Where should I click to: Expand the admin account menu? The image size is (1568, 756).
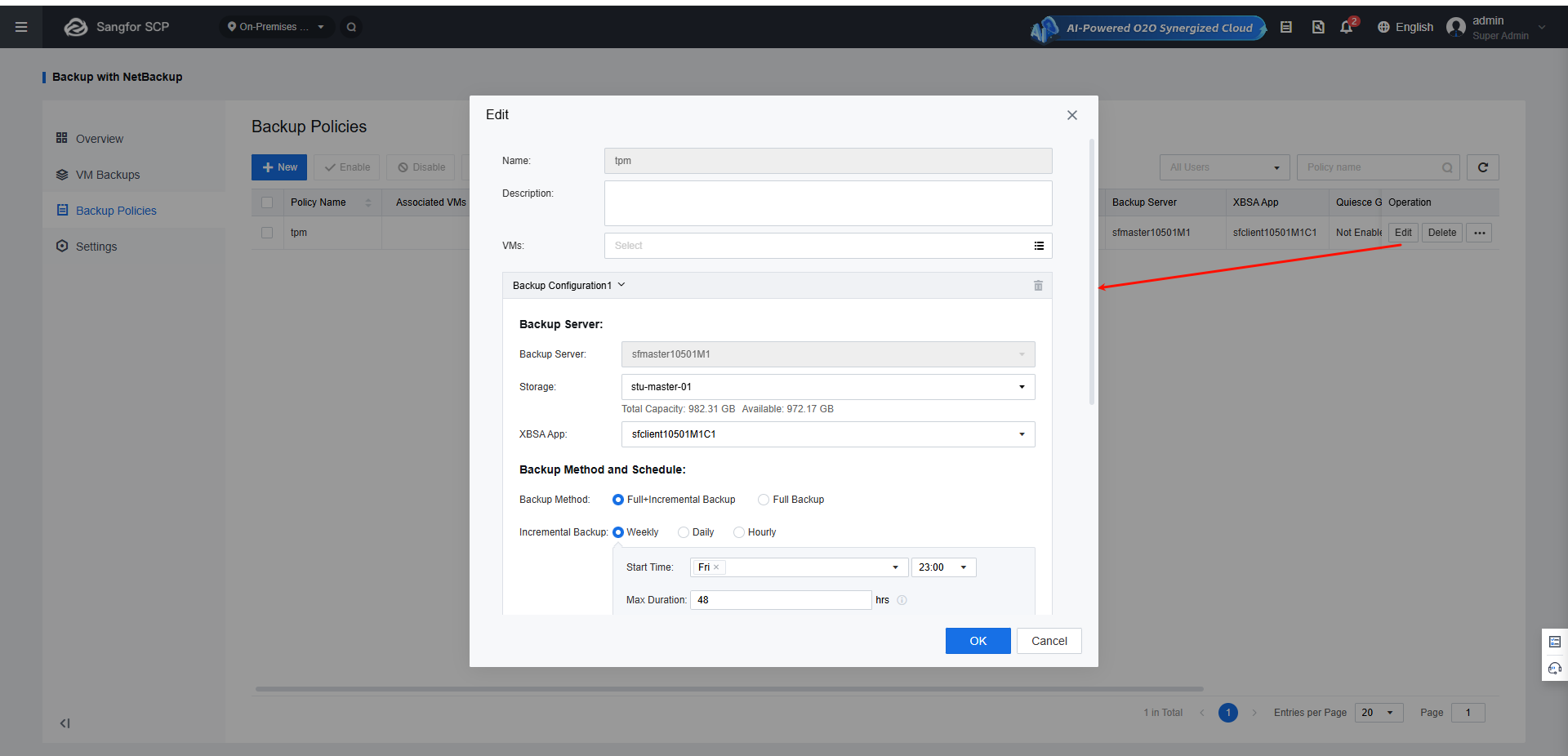coord(1542,27)
